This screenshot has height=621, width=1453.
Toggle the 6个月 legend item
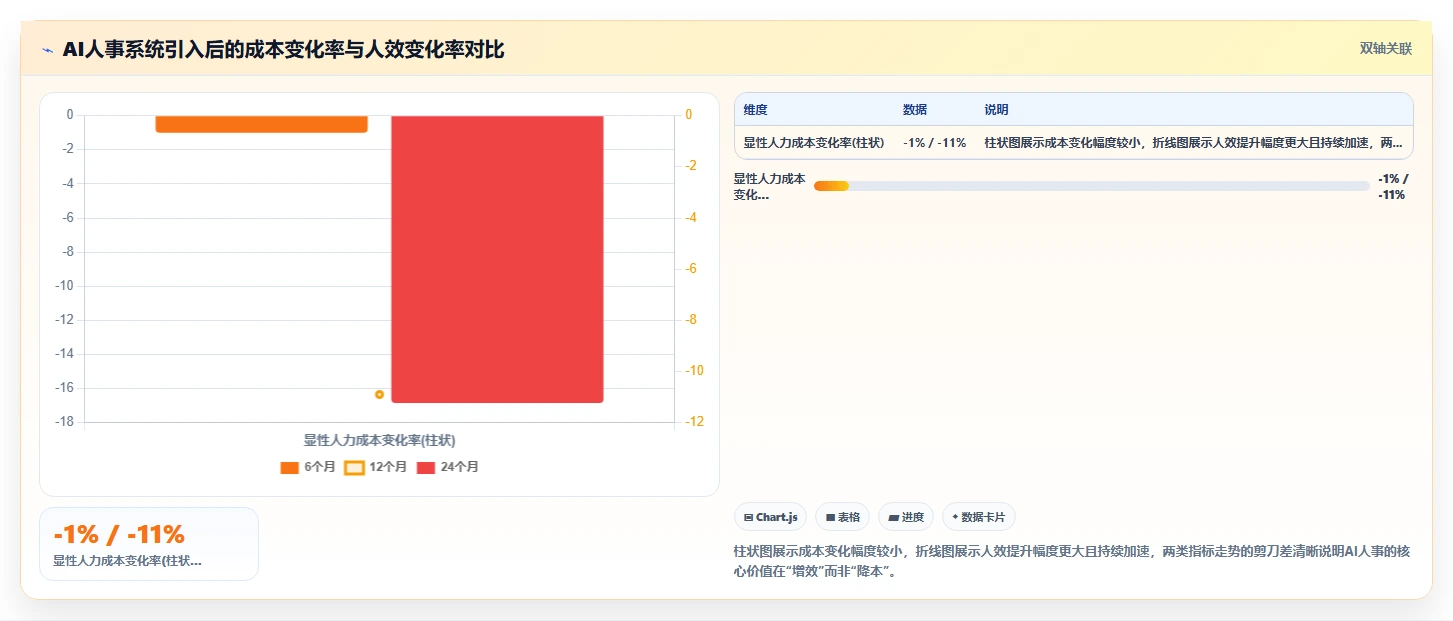[x=307, y=467]
